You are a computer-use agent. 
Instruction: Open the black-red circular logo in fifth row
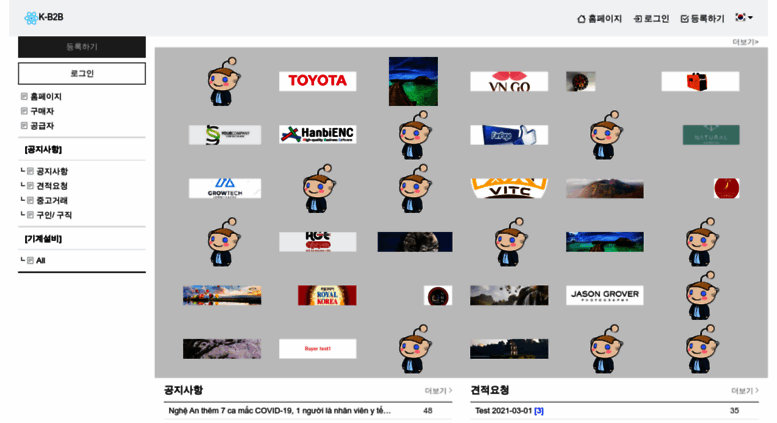[438, 295]
